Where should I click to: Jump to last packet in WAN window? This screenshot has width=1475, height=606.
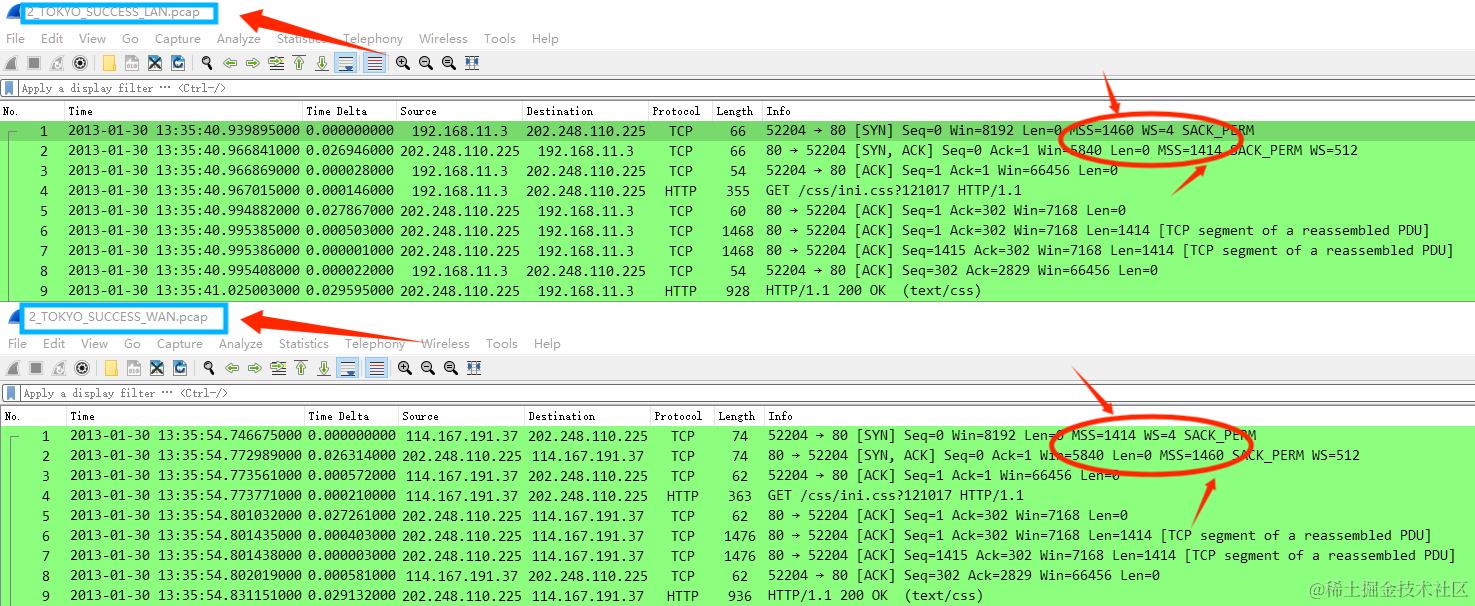click(324, 368)
